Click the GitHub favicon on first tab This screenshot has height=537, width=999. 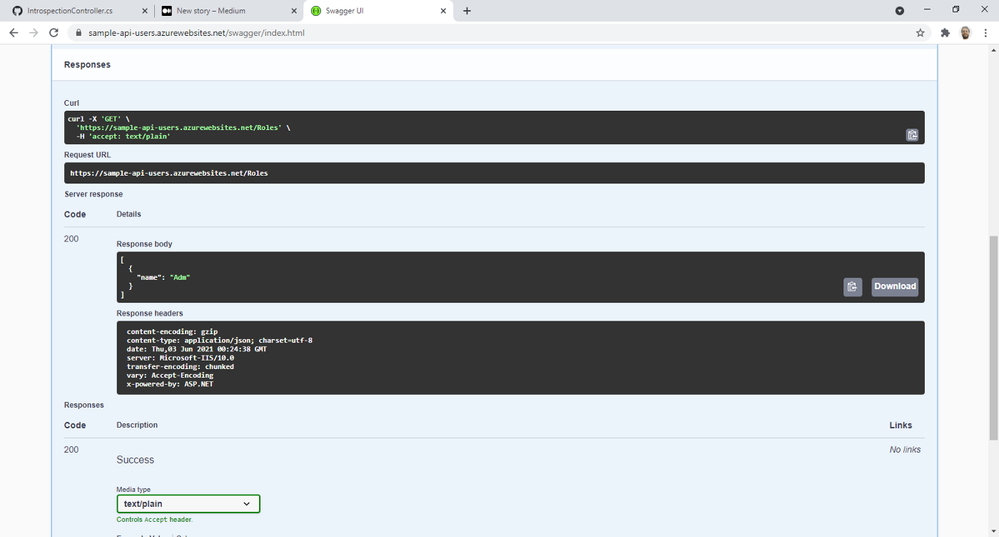tap(17, 11)
